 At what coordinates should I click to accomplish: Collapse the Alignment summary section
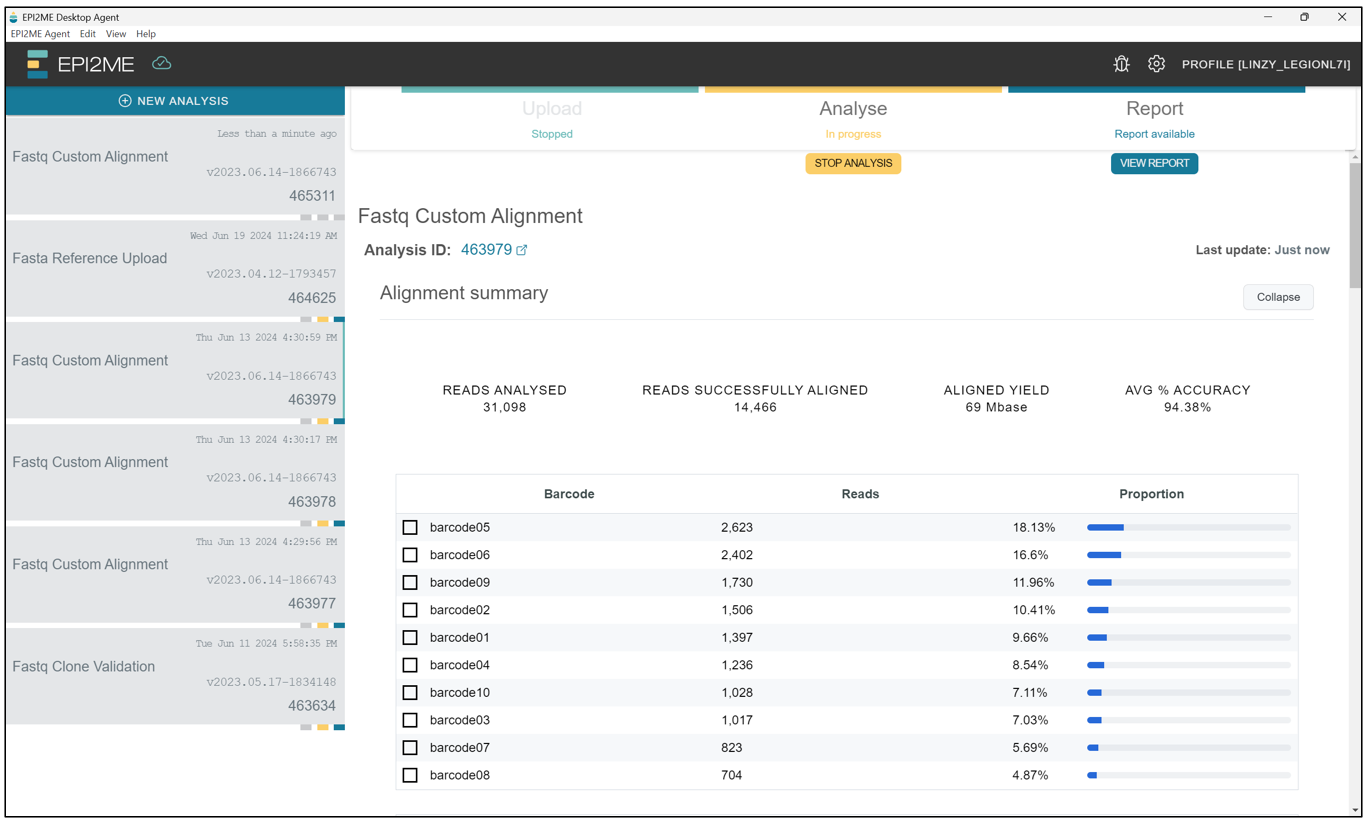pos(1278,297)
